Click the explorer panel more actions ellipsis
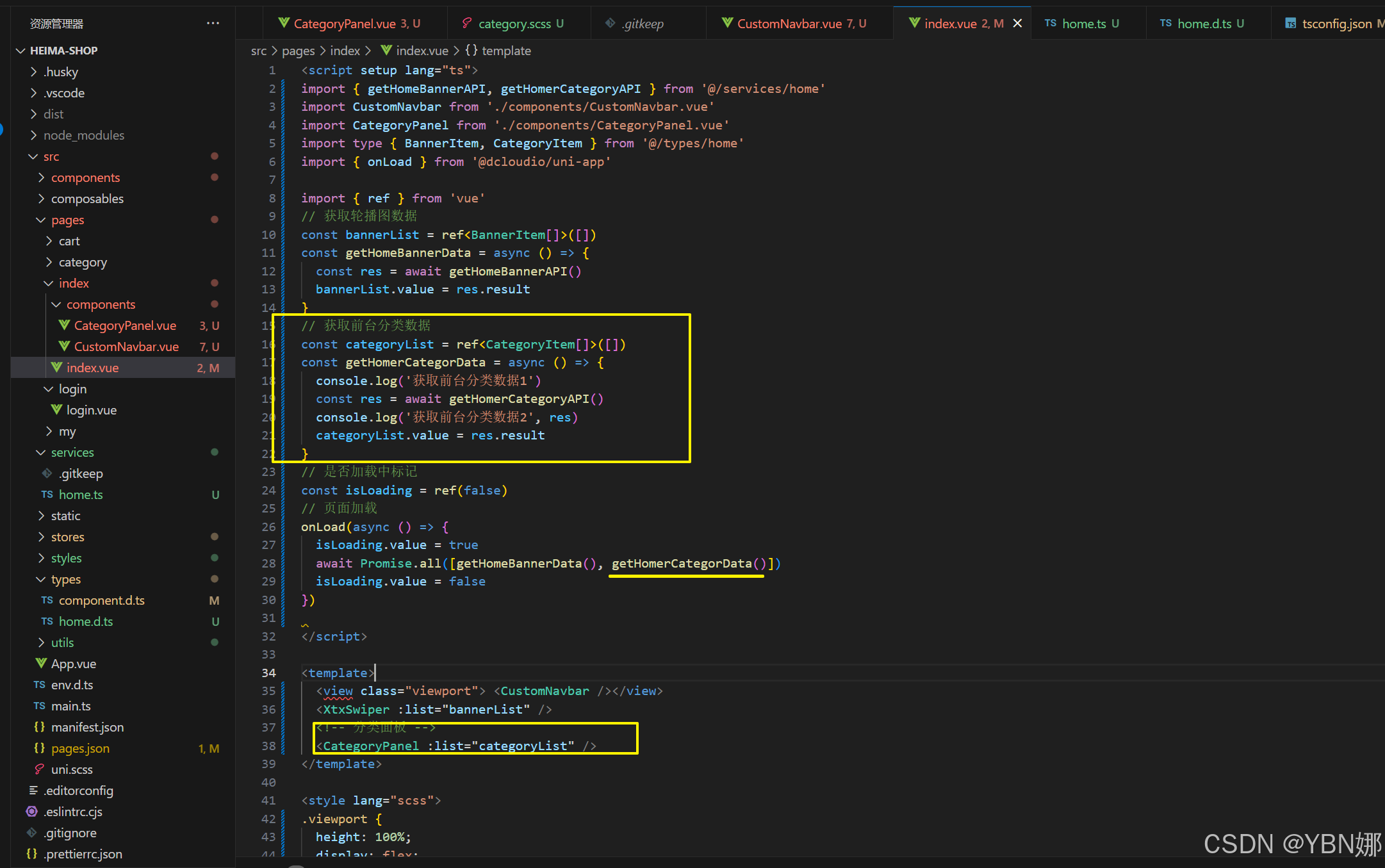 213,24
